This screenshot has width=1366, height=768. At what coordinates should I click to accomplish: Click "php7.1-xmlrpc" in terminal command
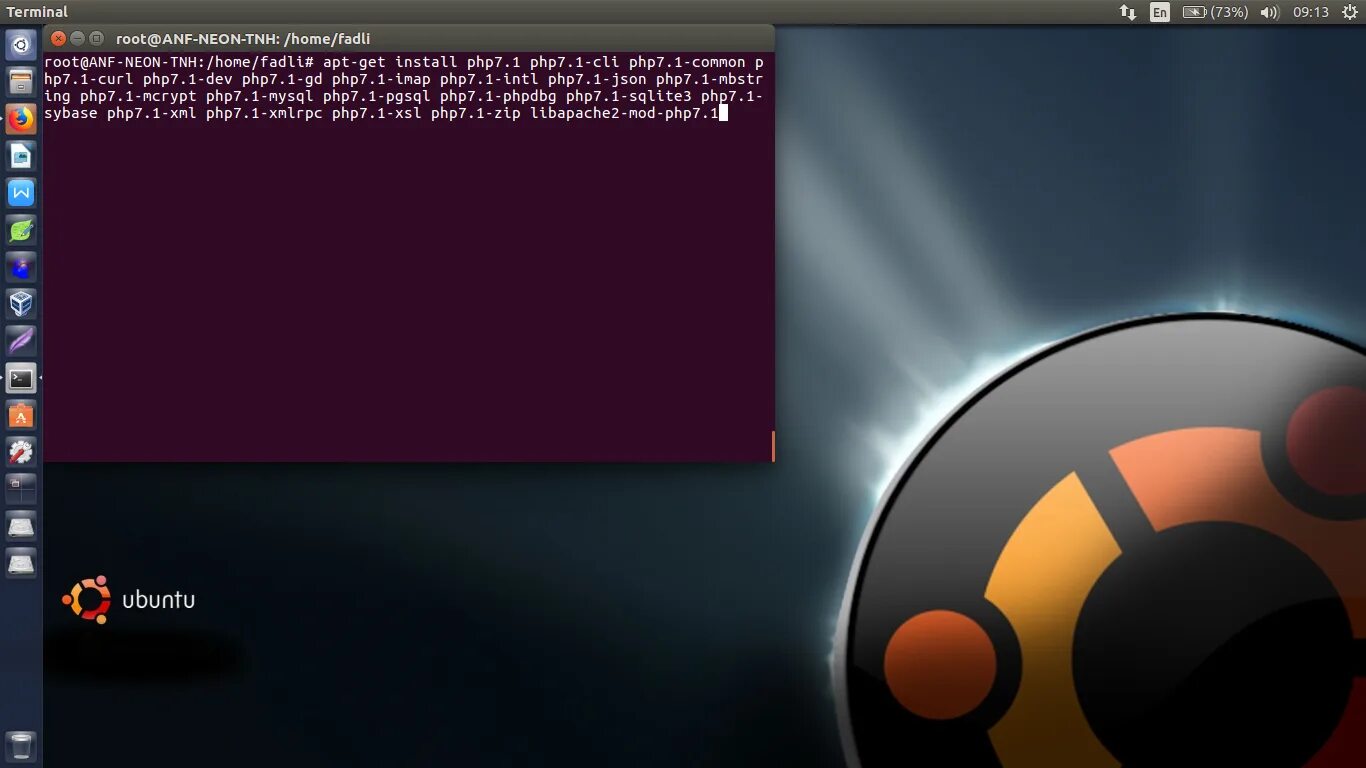(x=264, y=113)
